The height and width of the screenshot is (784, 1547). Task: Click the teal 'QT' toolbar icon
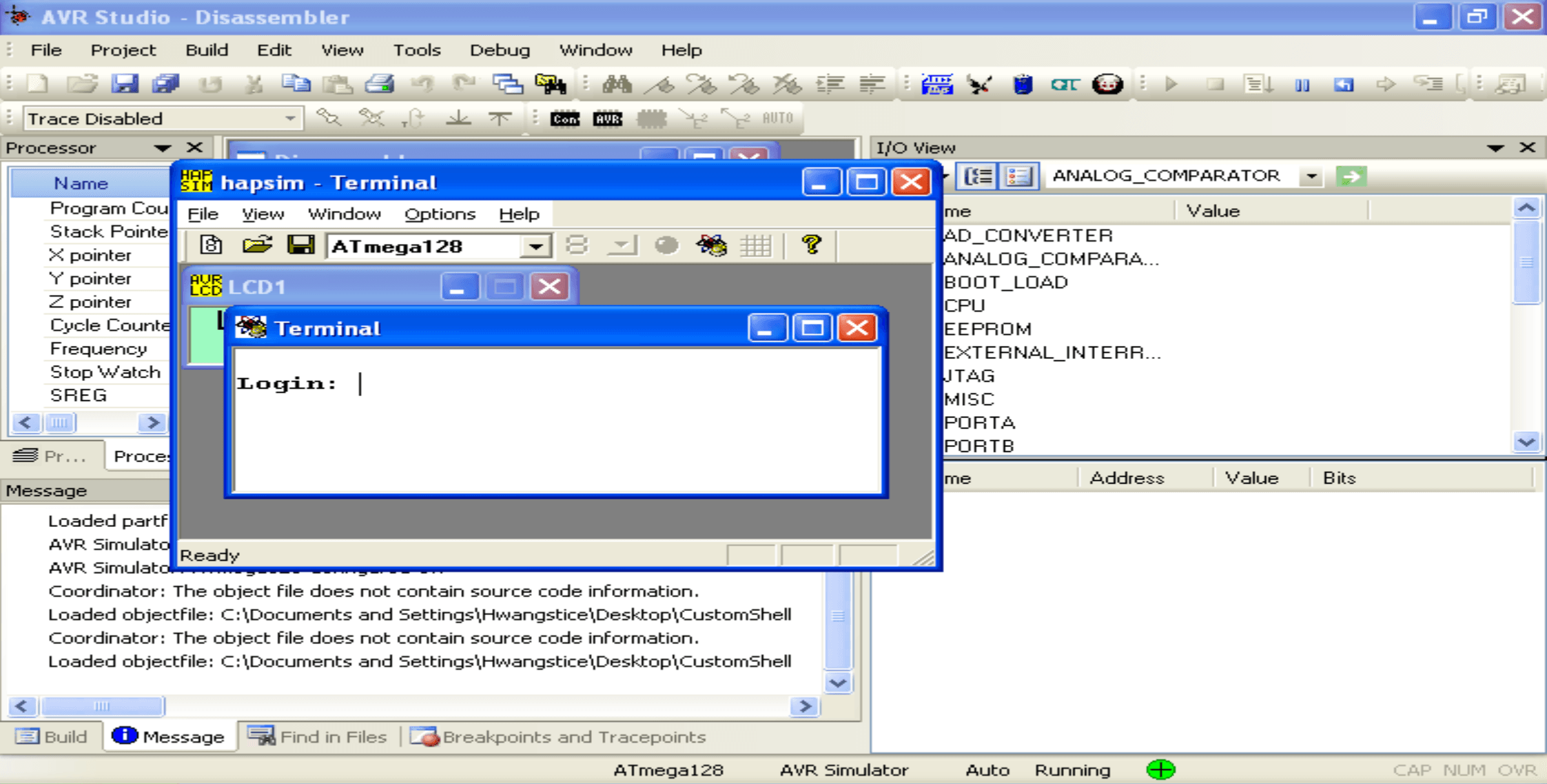click(1065, 84)
